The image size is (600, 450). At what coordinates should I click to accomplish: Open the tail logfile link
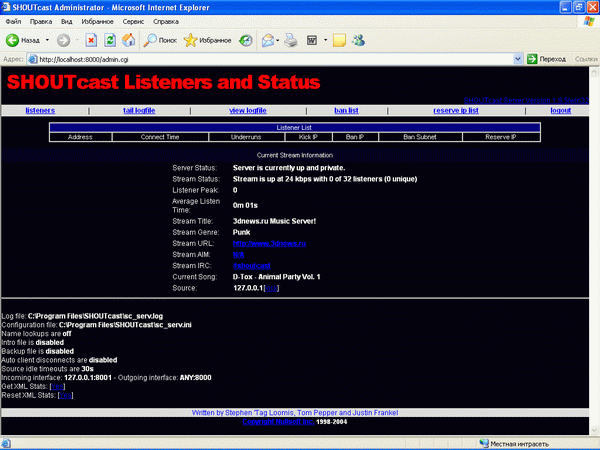pos(139,110)
